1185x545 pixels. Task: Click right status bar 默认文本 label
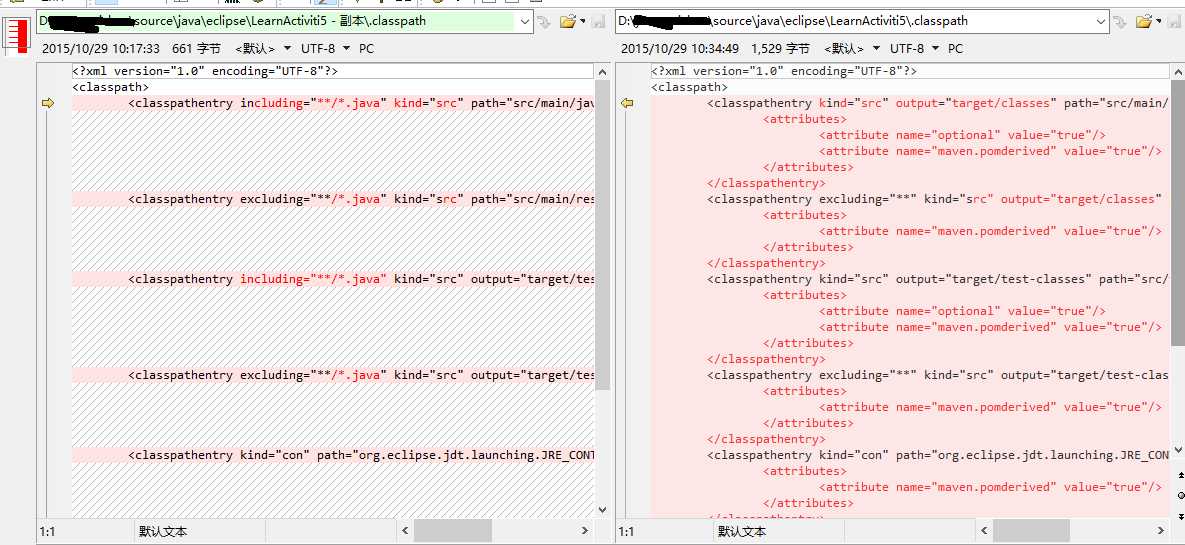(742, 532)
